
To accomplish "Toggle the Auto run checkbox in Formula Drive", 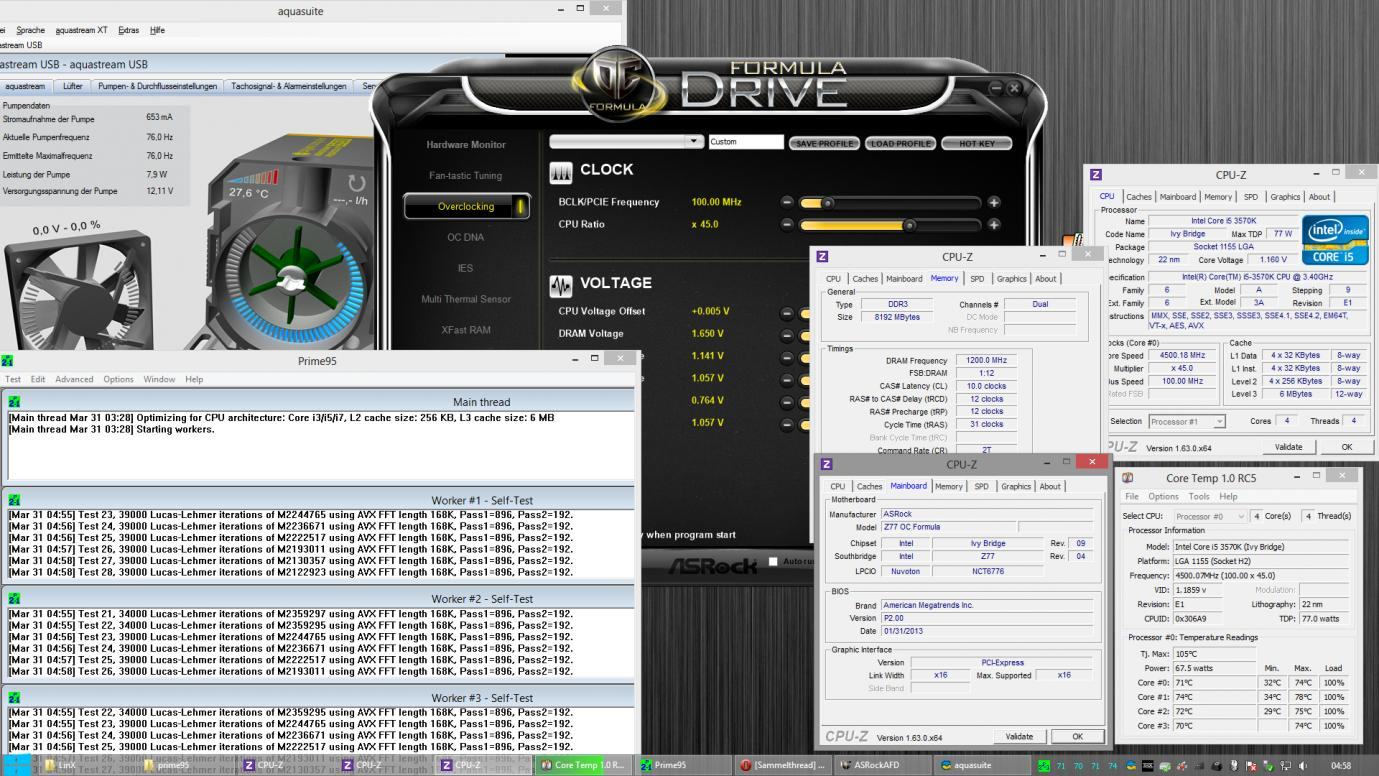I will tap(773, 562).
